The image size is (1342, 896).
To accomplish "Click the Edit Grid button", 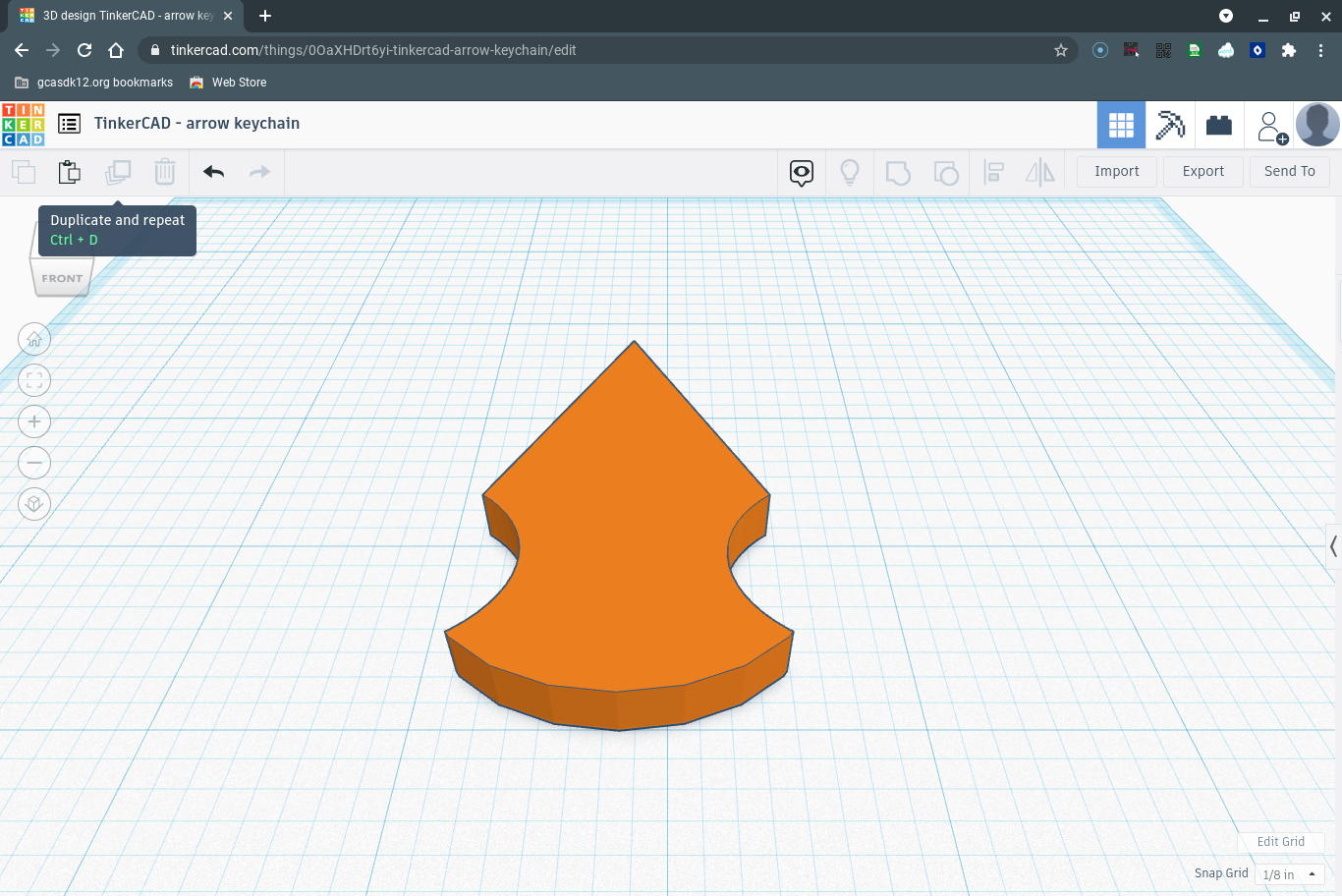I will [1281, 842].
